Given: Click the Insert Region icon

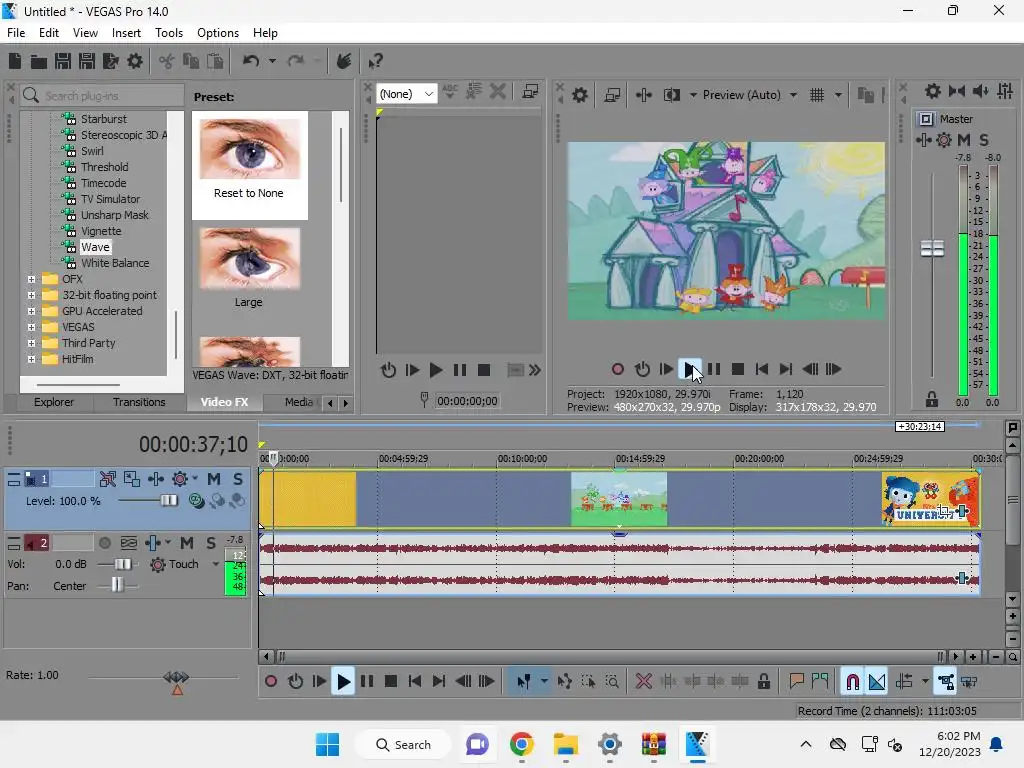Looking at the screenshot, I should click(x=820, y=682).
